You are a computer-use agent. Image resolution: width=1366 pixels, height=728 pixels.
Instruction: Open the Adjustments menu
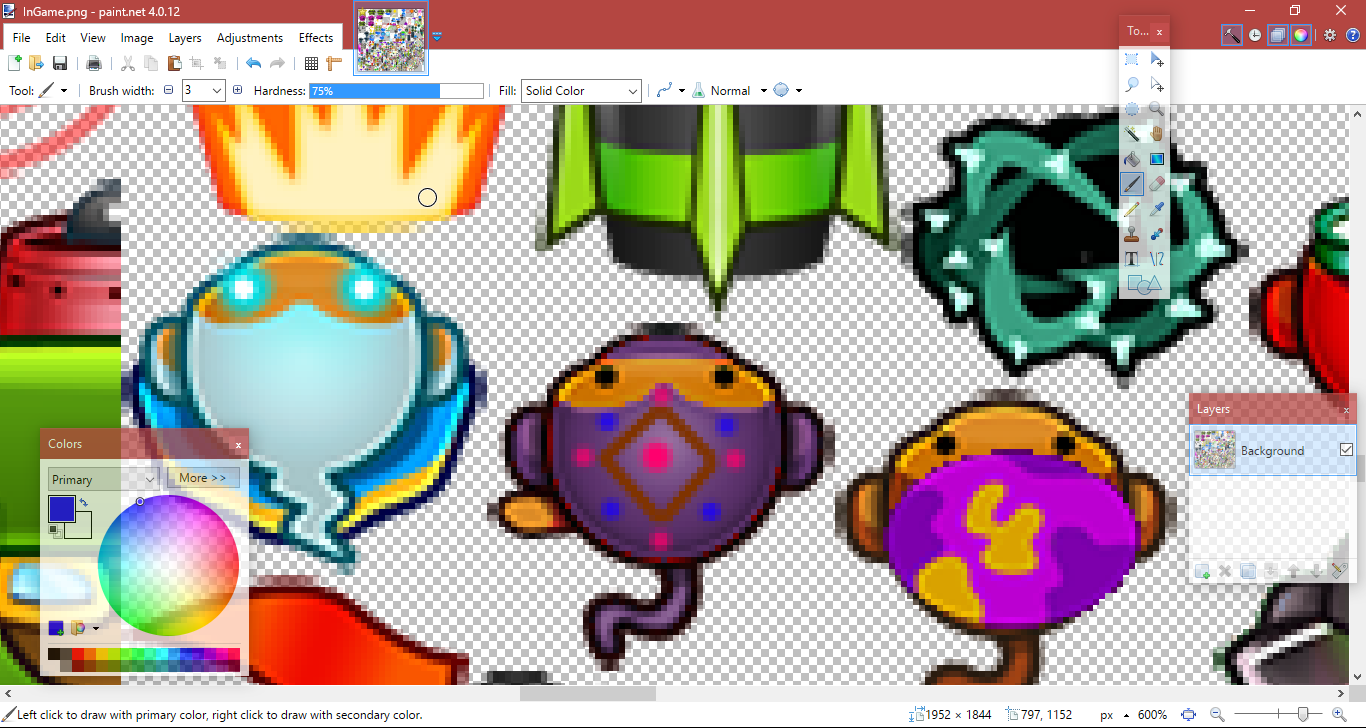point(250,38)
